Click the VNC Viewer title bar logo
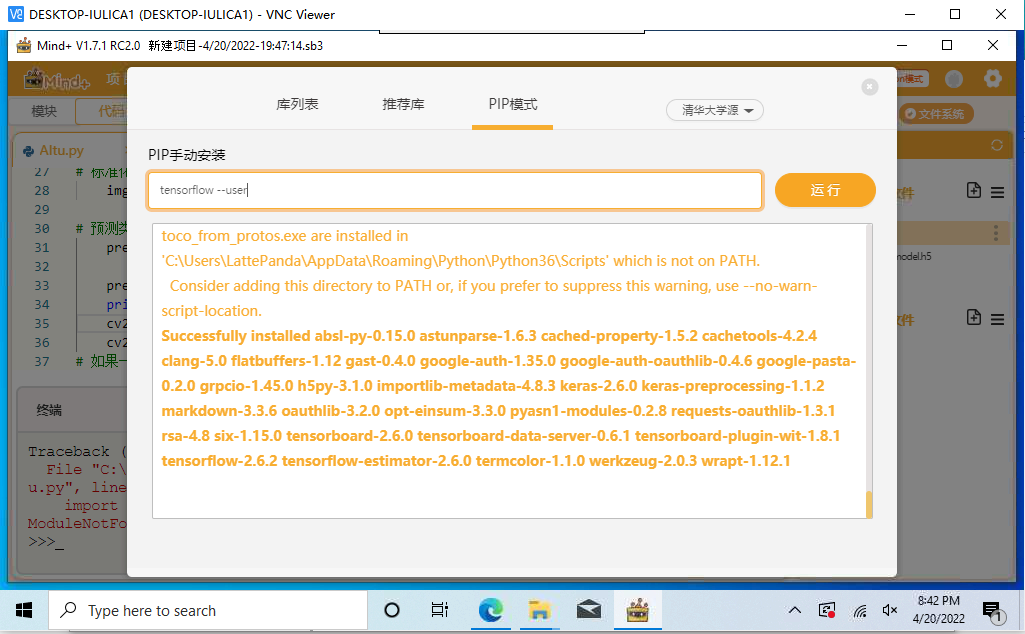1025x634 pixels. [15, 14]
